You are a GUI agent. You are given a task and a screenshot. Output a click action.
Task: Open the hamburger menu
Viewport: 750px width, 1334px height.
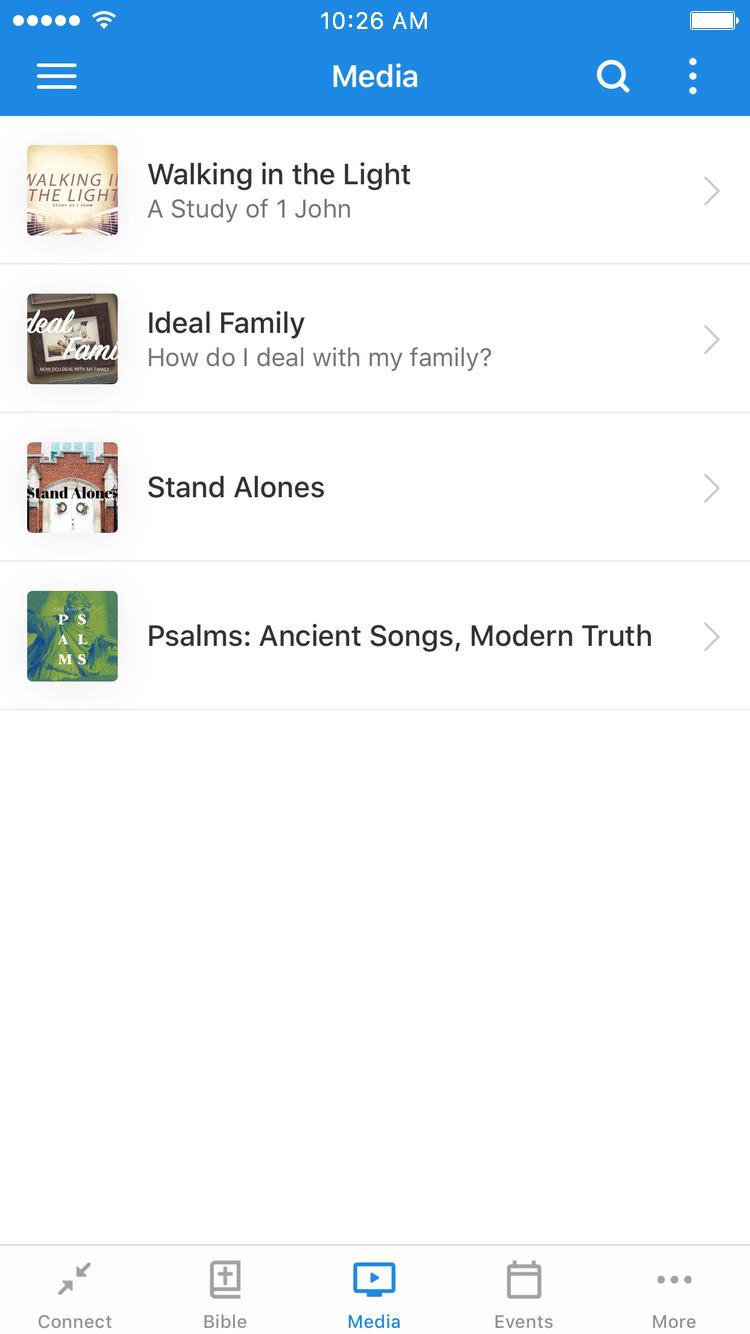click(x=57, y=76)
